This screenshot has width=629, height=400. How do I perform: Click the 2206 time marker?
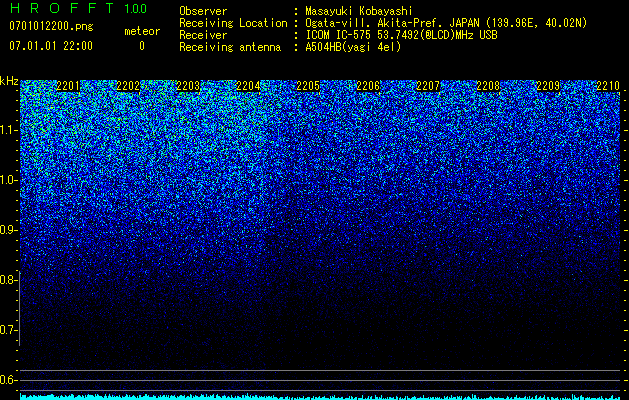pos(368,85)
